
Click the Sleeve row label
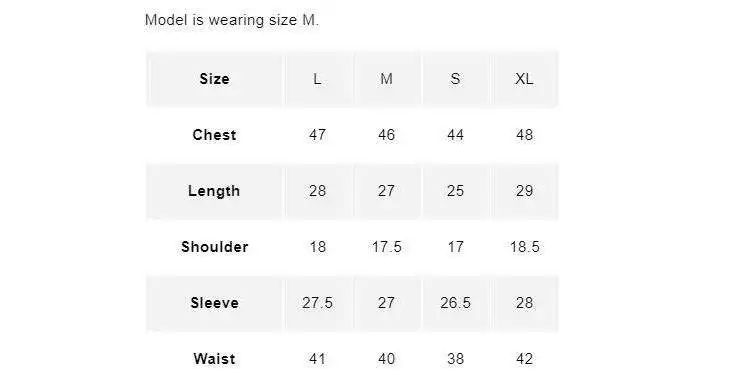coord(214,303)
